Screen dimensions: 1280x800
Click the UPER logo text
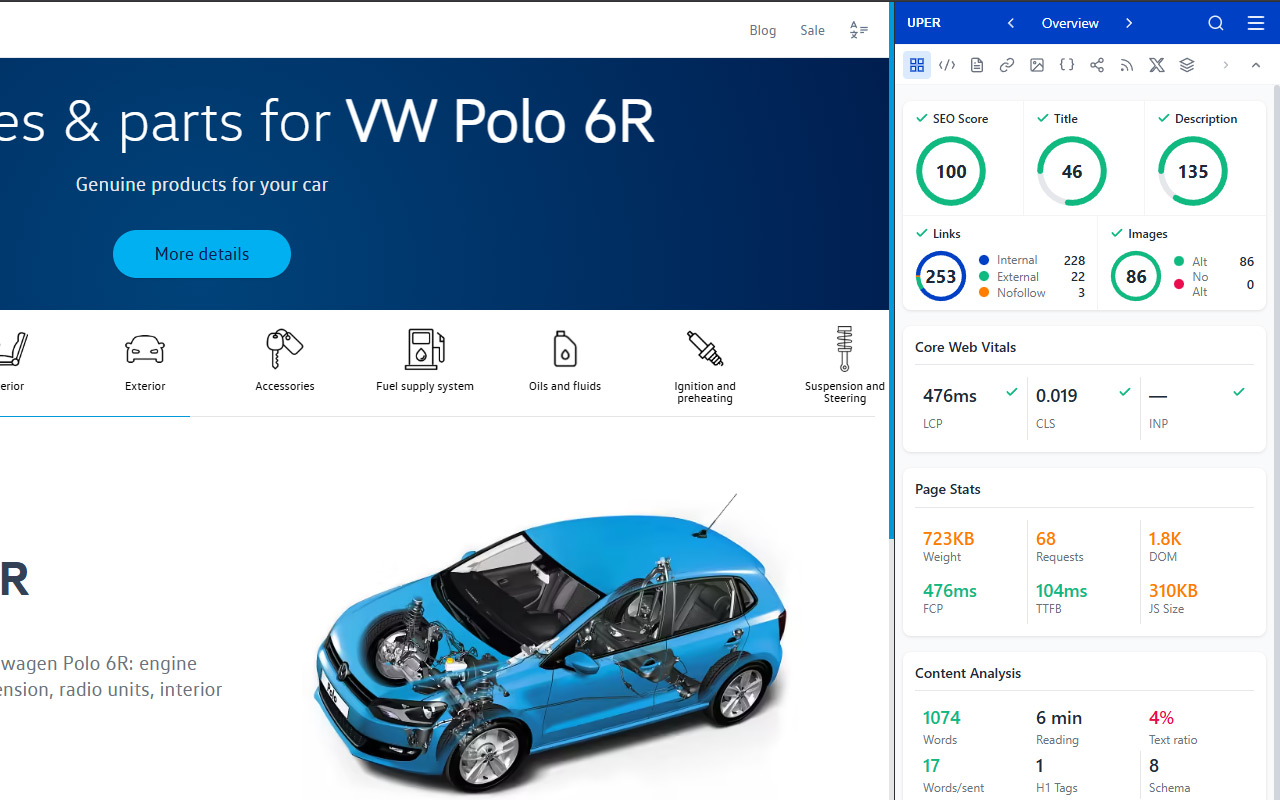point(924,23)
